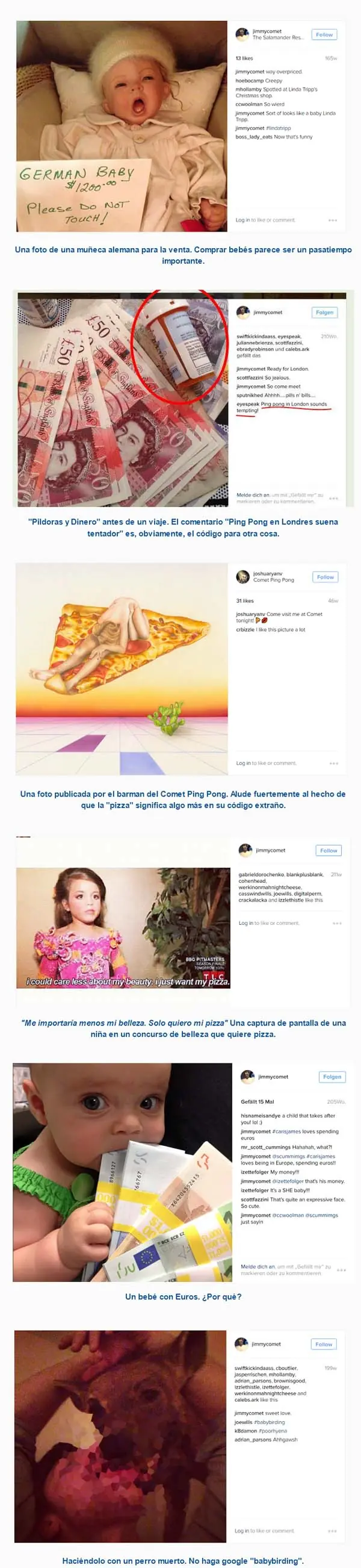The width and height of the screenshot is (361, 1568).
Task: Click Log in link under German Baby post
Action: click(x=242, y=220)
